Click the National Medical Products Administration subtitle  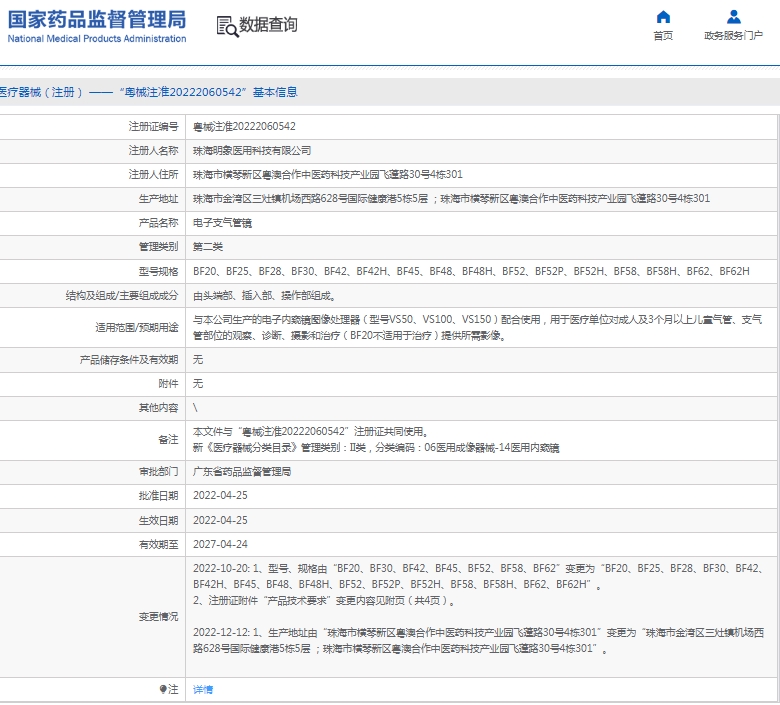coord(97,38)
